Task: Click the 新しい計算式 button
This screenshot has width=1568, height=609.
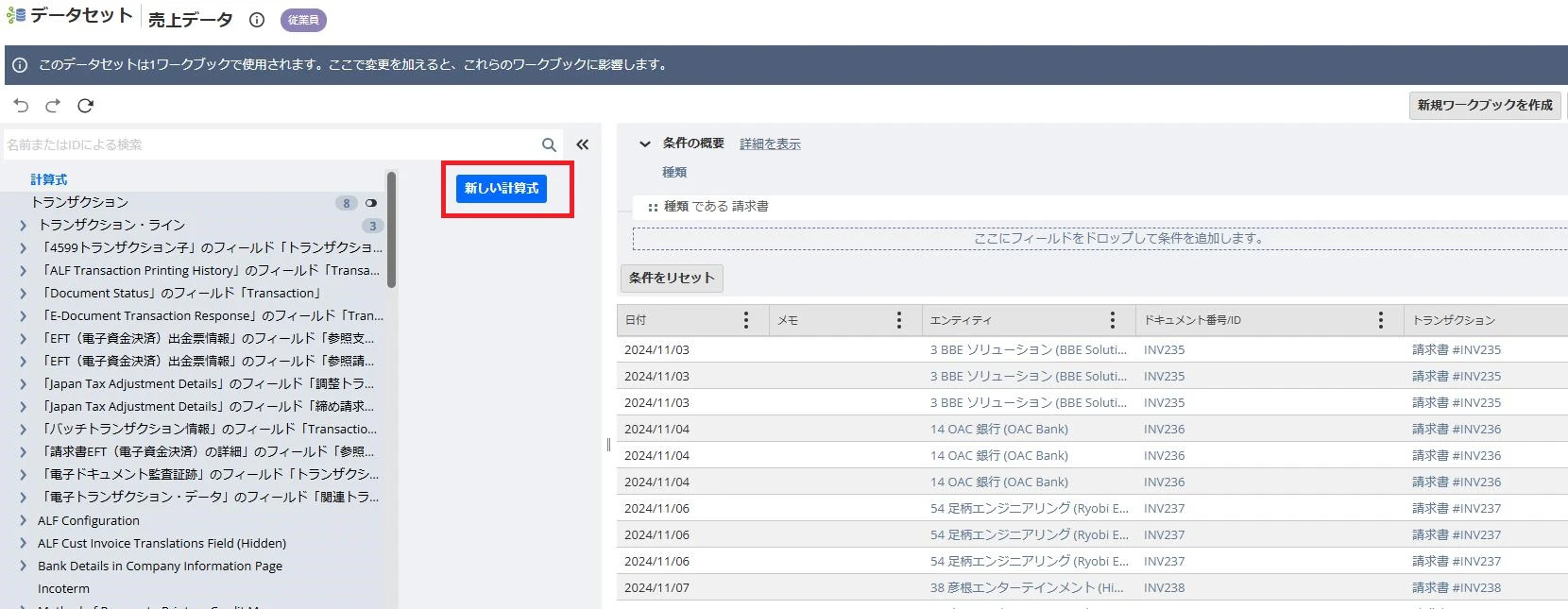Action: pos(502,189)
